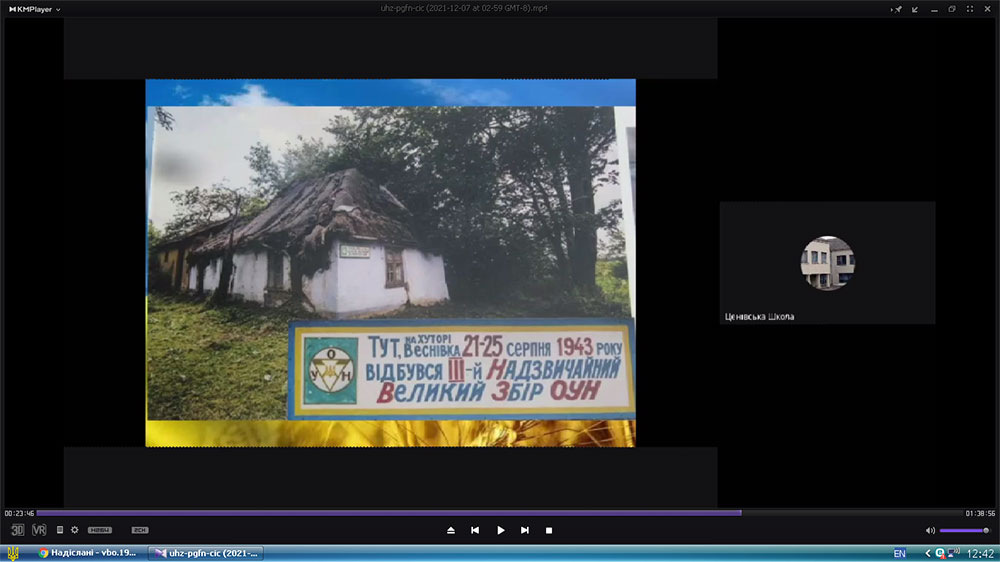The width and height of the screenshot is (1000, 562).
Task: Click the video file title text
Action: [x=464, y=8]
